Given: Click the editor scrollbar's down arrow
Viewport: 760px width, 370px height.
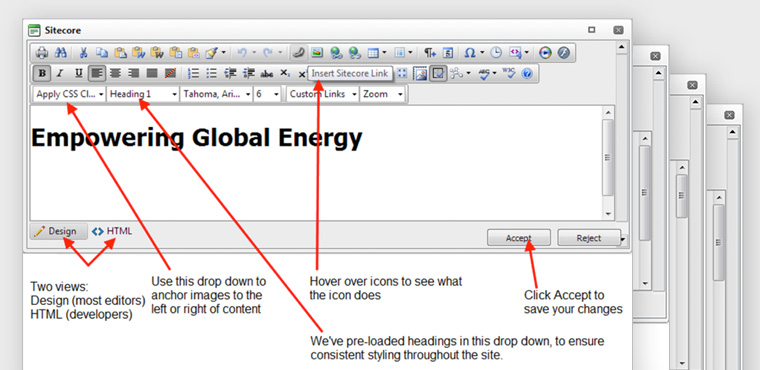Looking at the screenshot, I should point(608,214).
